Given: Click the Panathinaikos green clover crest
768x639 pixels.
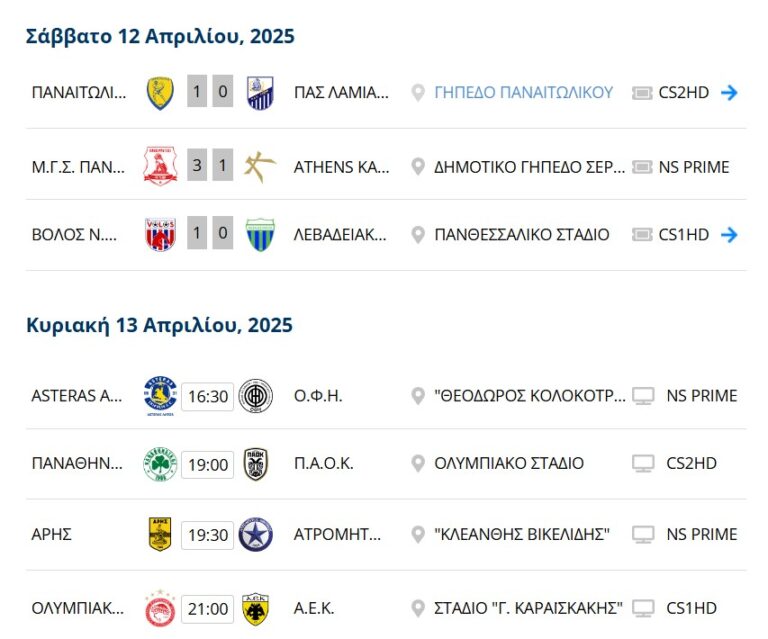Looking at the screenshot, I should tap(160, 464).
